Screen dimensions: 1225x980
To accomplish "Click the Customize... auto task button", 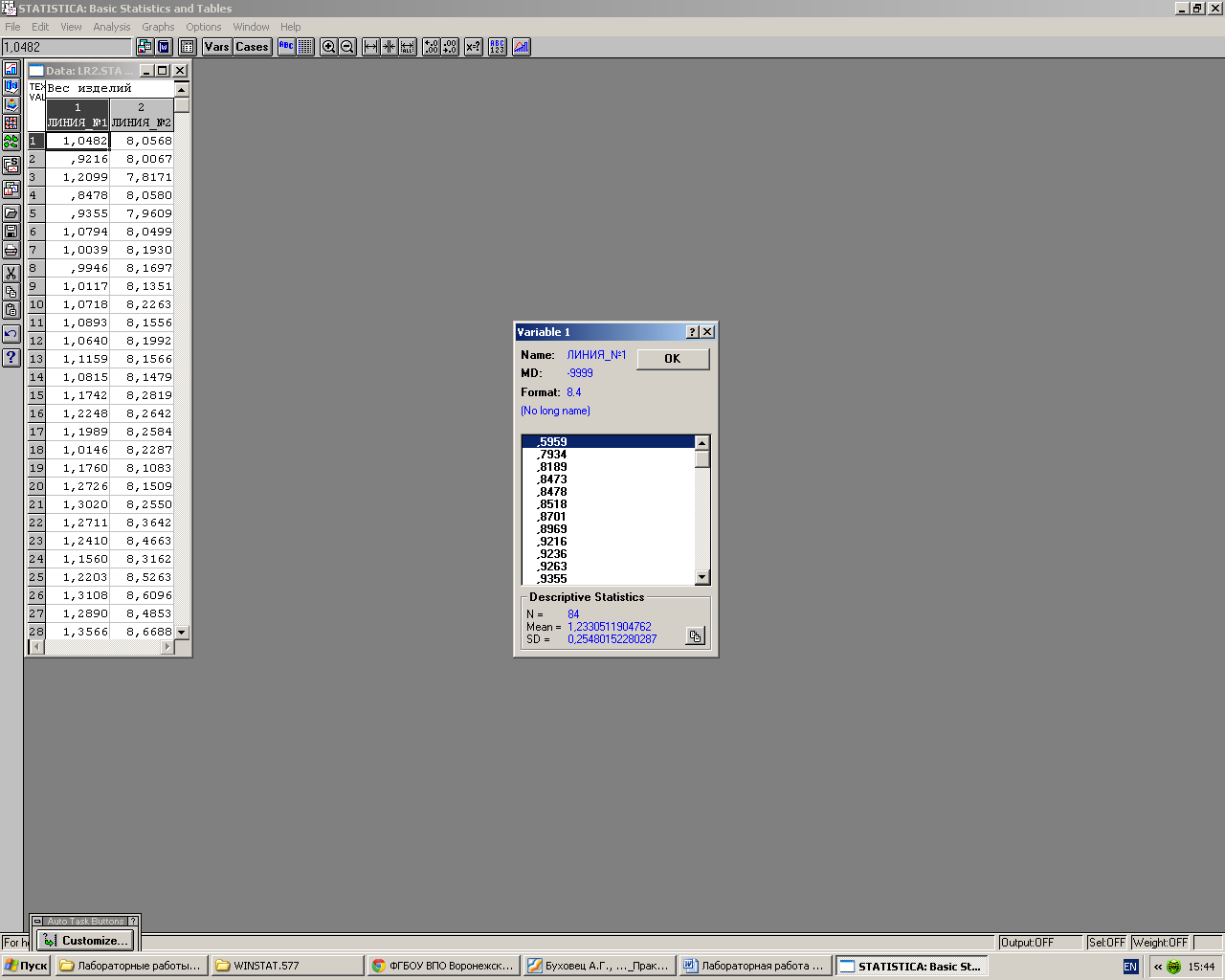I will click(85, 940).
